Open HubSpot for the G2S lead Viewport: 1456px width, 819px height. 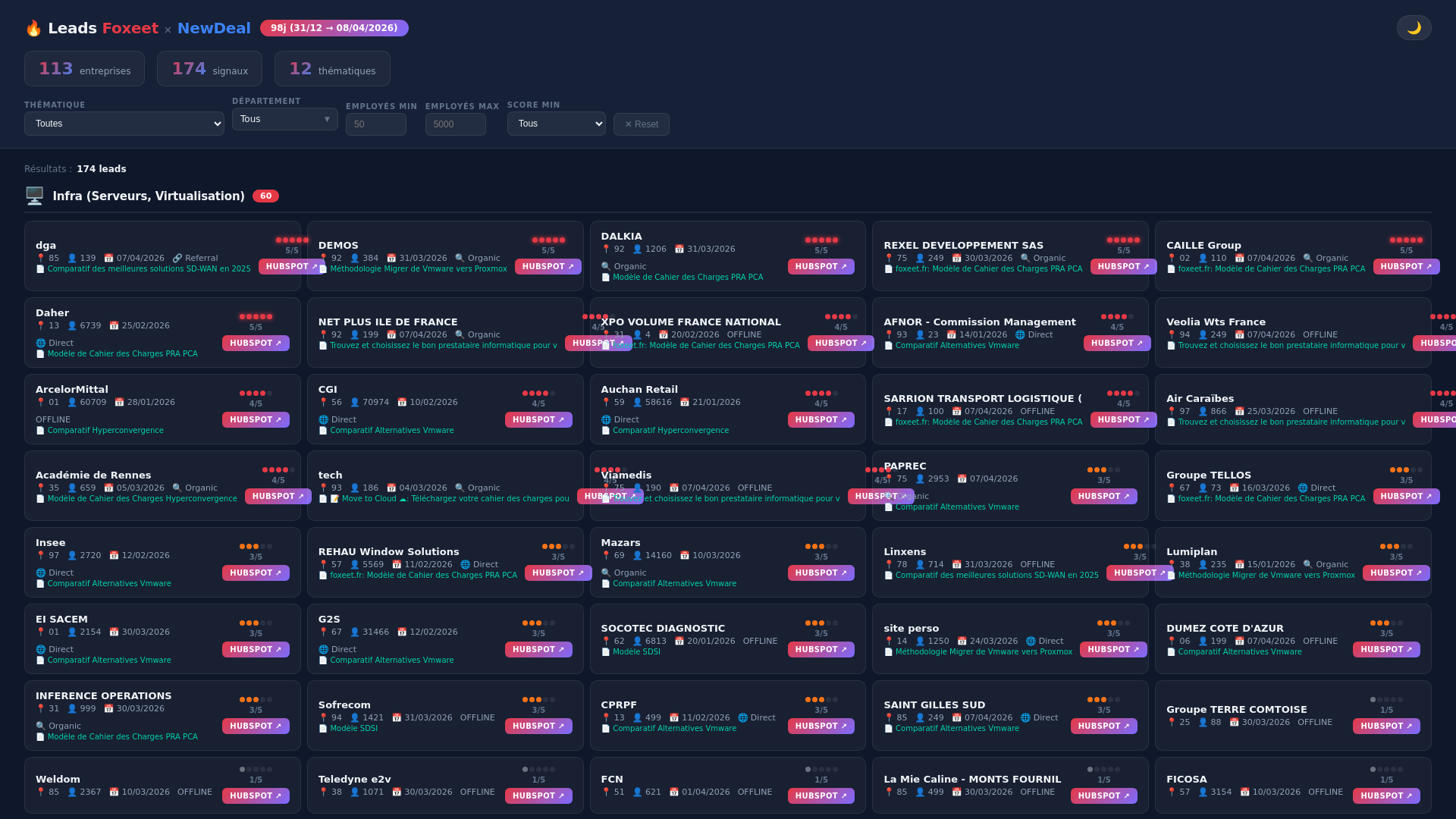[x=538, y=650]
